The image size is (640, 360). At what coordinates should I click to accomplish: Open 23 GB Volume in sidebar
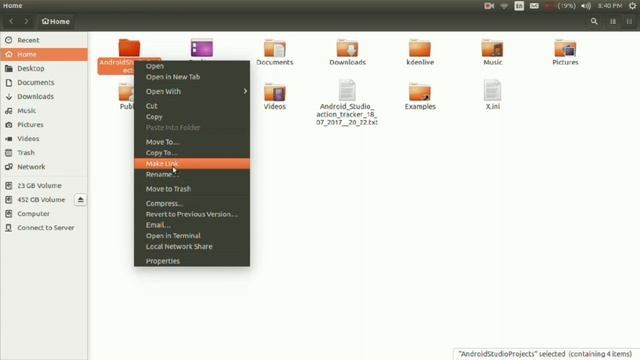pyautogui.click(x=44, y=186)
